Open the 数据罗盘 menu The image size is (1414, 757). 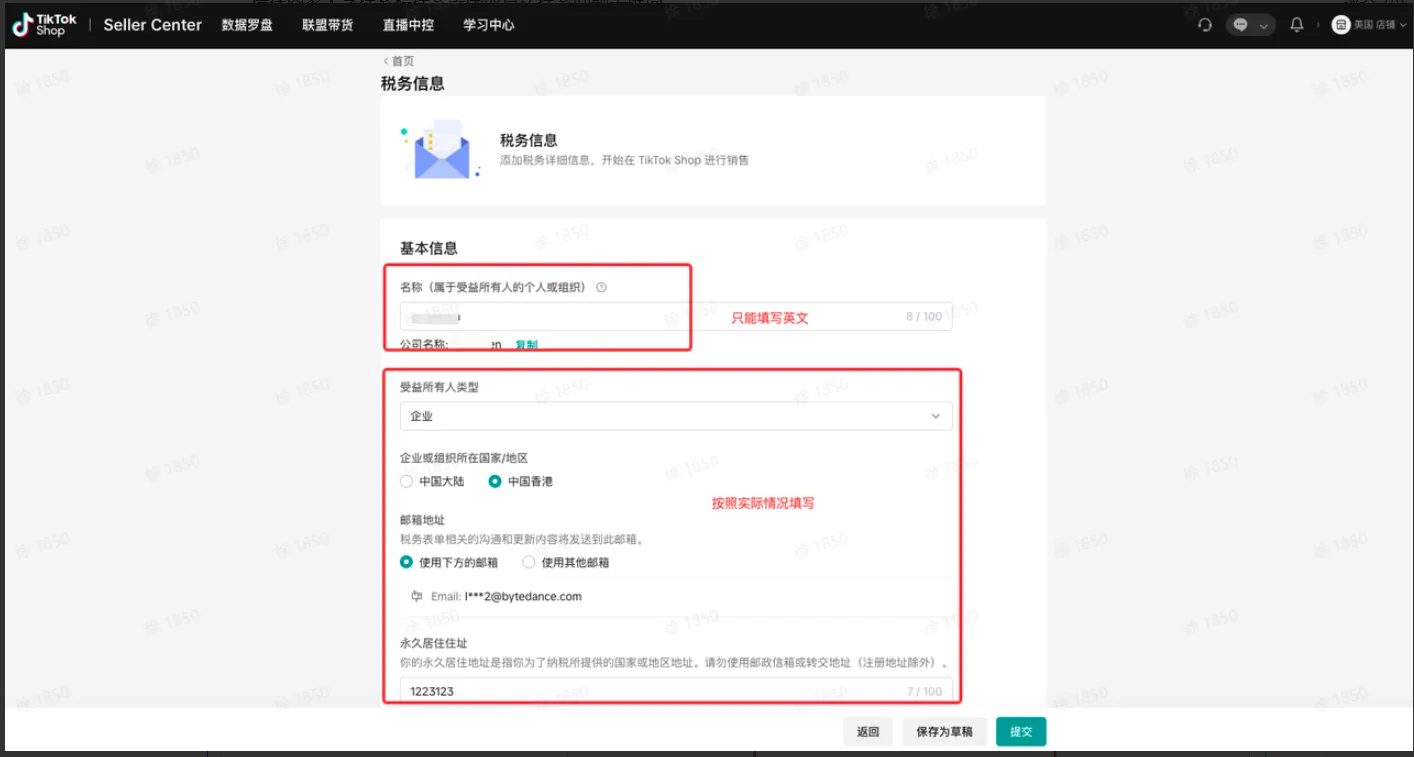pyautogui.click(x=247, y=25)
